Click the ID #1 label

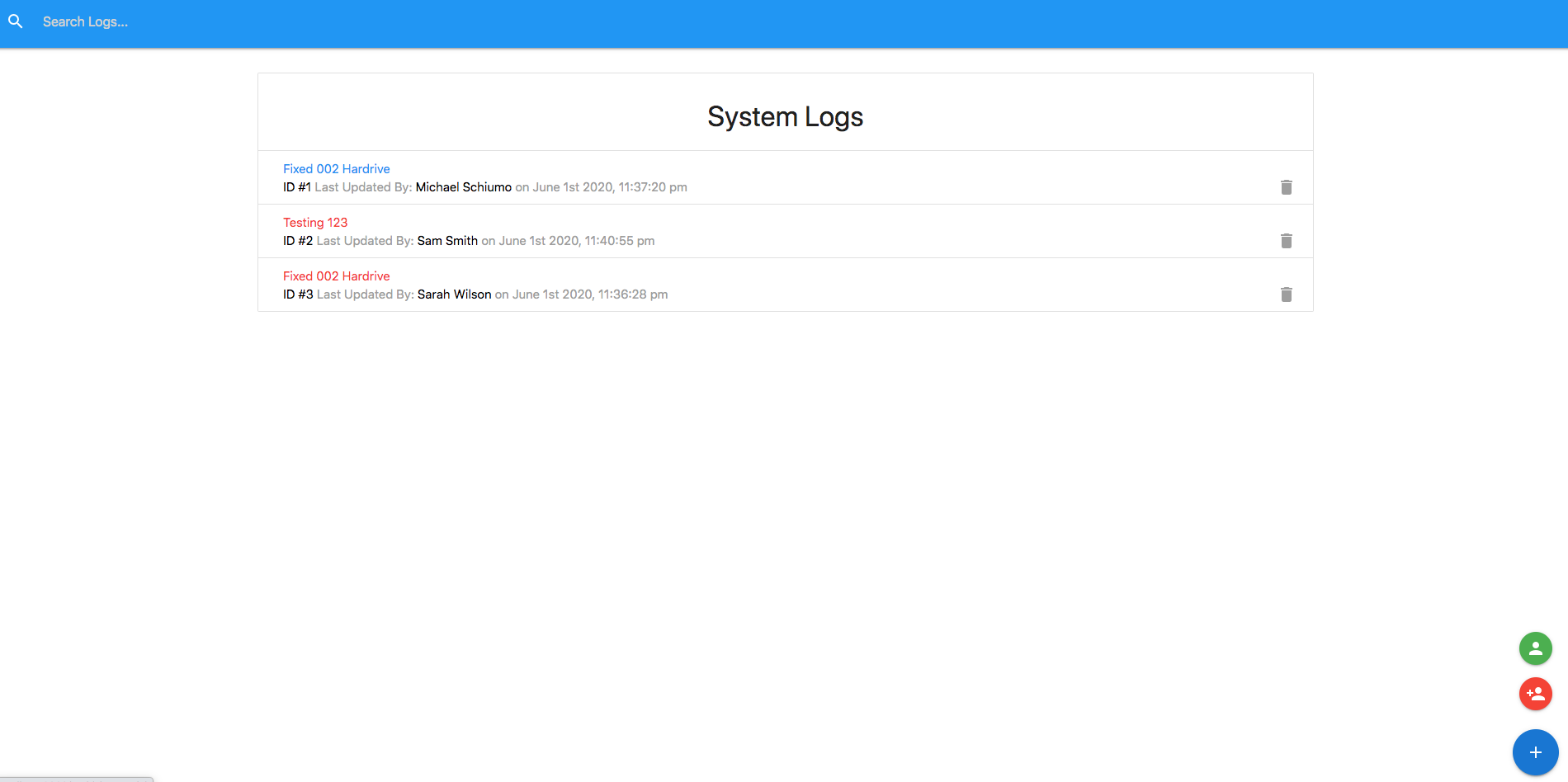click(x=297, y=187)
